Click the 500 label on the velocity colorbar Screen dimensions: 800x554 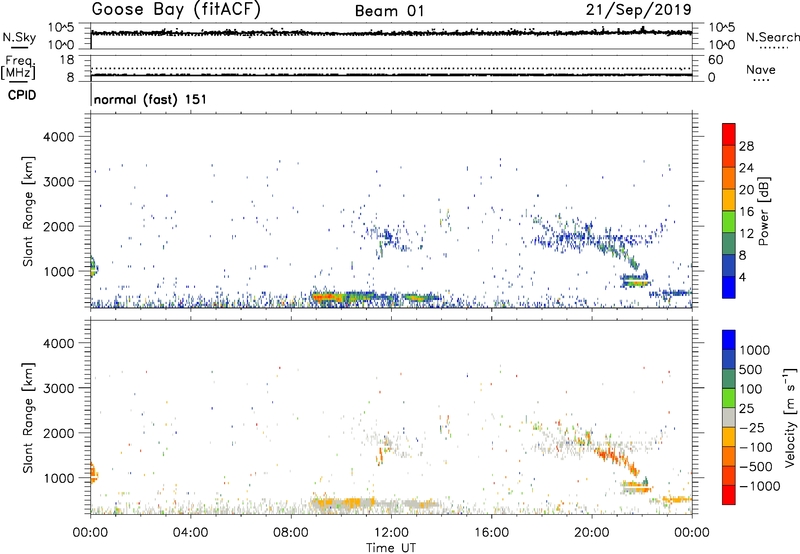(751, 370)
